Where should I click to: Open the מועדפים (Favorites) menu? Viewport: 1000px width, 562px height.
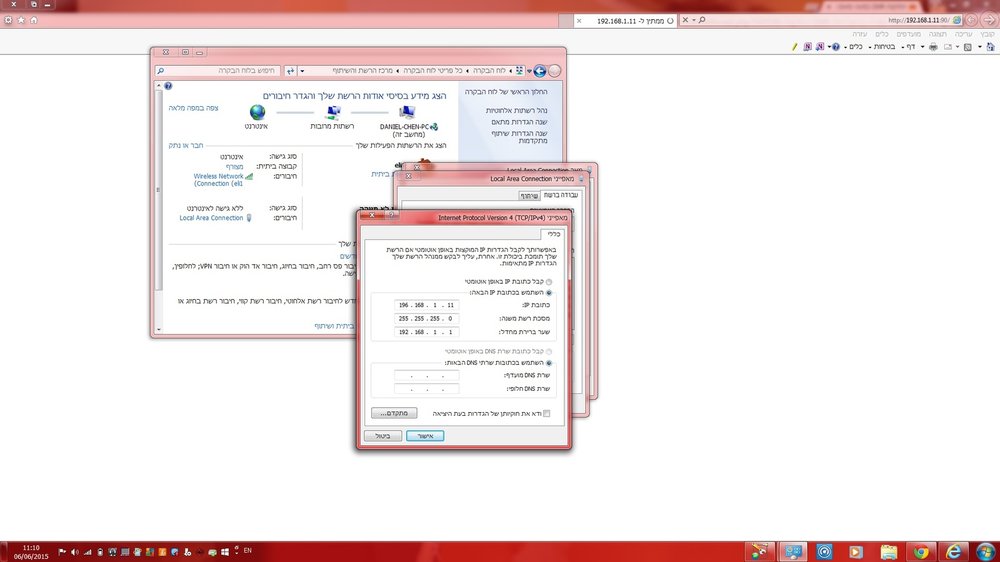(x=908, y=34)
